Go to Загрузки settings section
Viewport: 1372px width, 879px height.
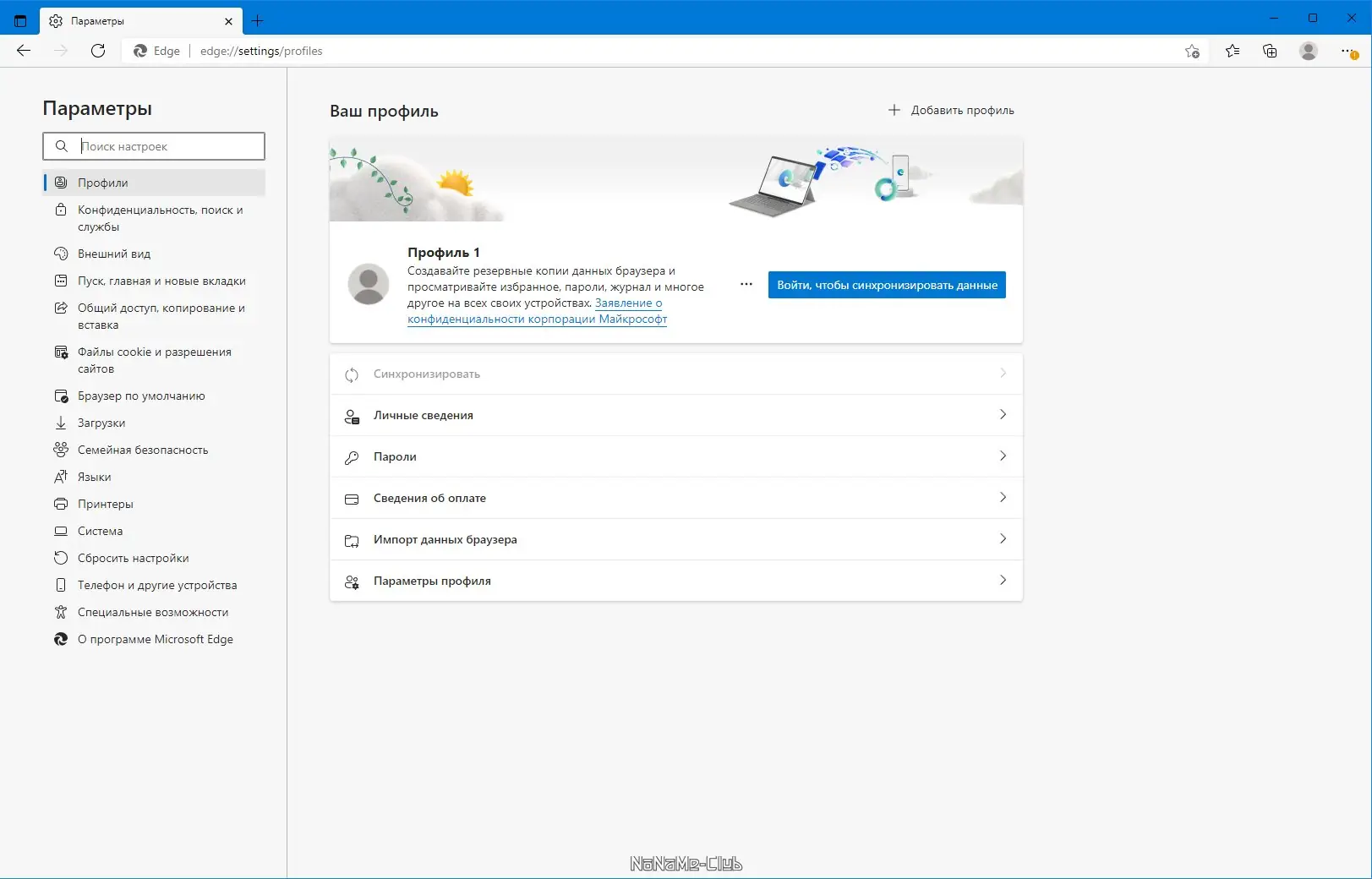point(154,423)
